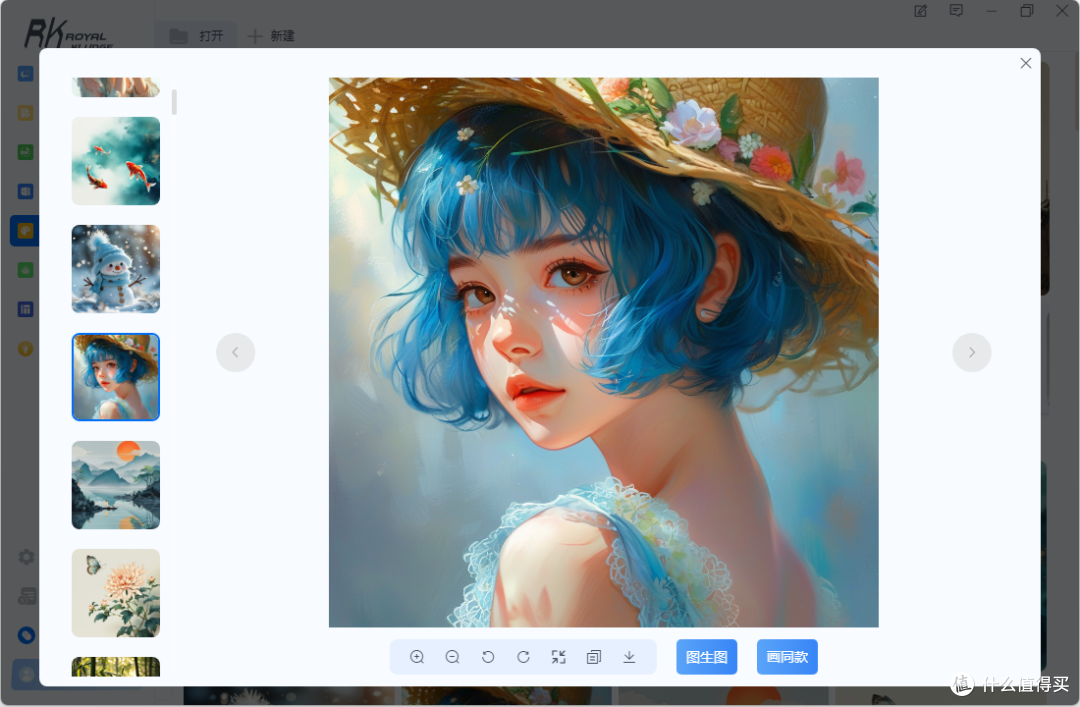Select the mountain sunset landscape thumbnail
Viewport: 1080px width, 707px height.
coord(116,485)
